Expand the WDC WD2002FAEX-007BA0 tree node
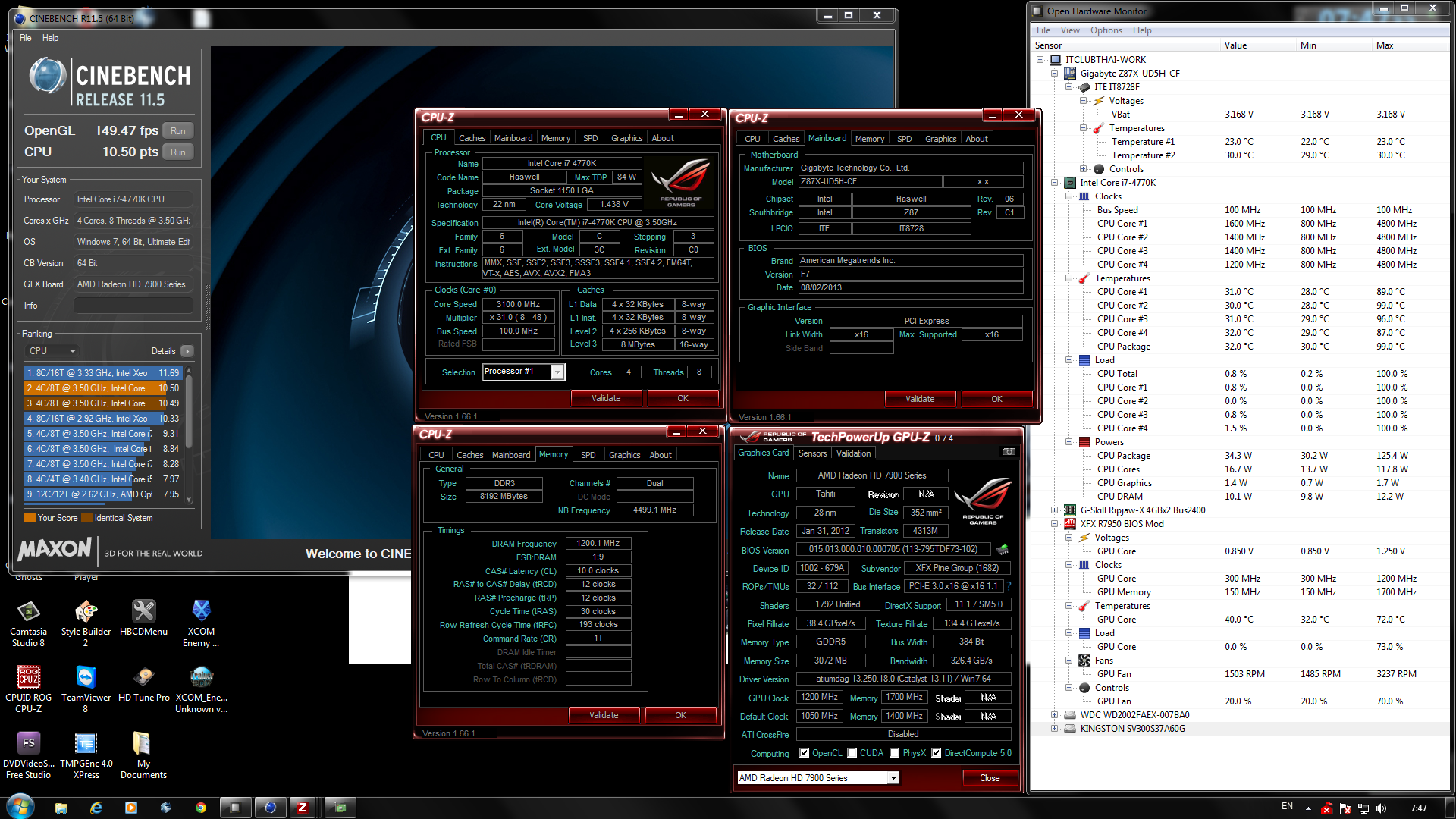Screen dimensions: 1456x819 coord(1054,715)
